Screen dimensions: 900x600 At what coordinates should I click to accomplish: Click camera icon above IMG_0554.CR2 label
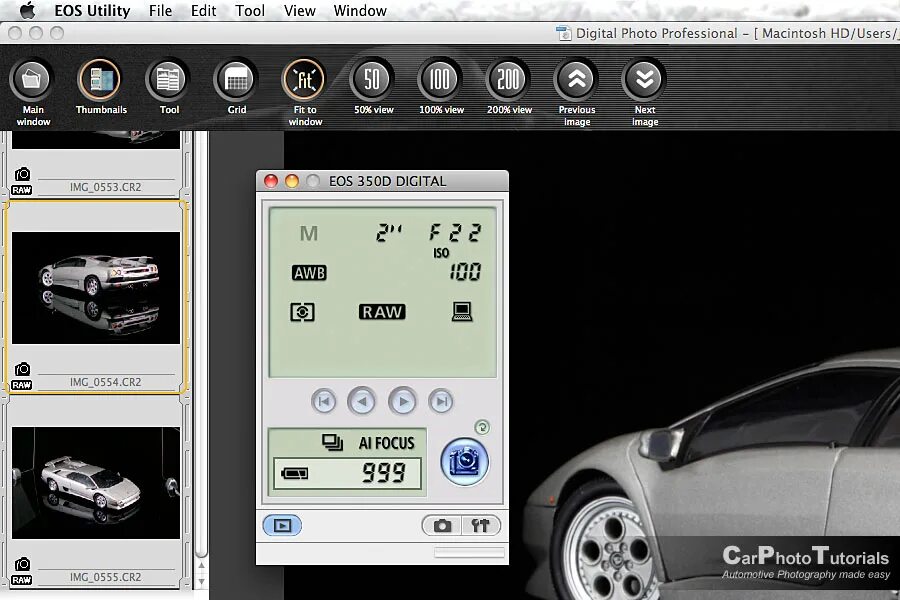tap(22, 369)
